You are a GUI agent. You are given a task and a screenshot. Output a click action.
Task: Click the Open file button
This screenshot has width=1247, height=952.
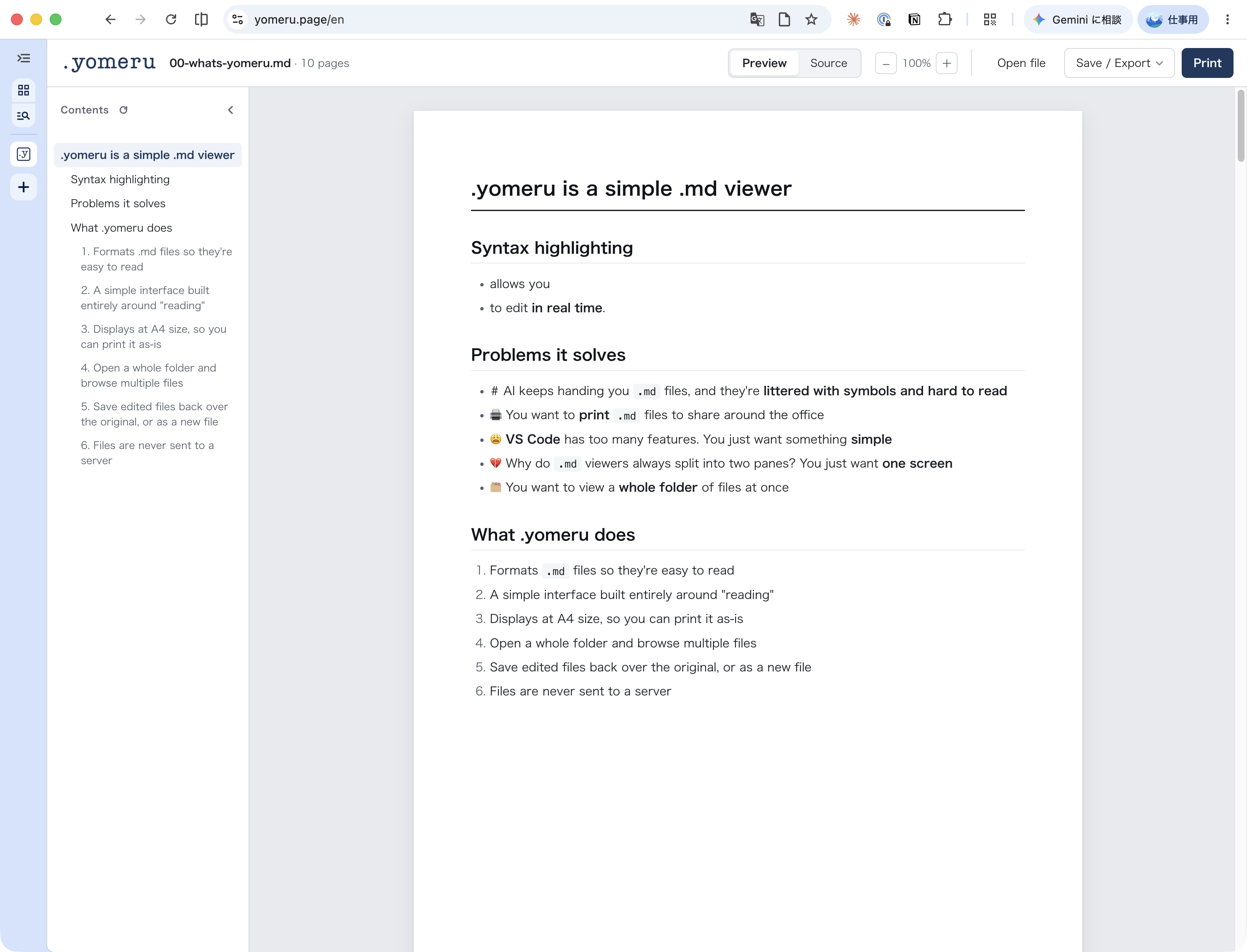coord(1021,63)
